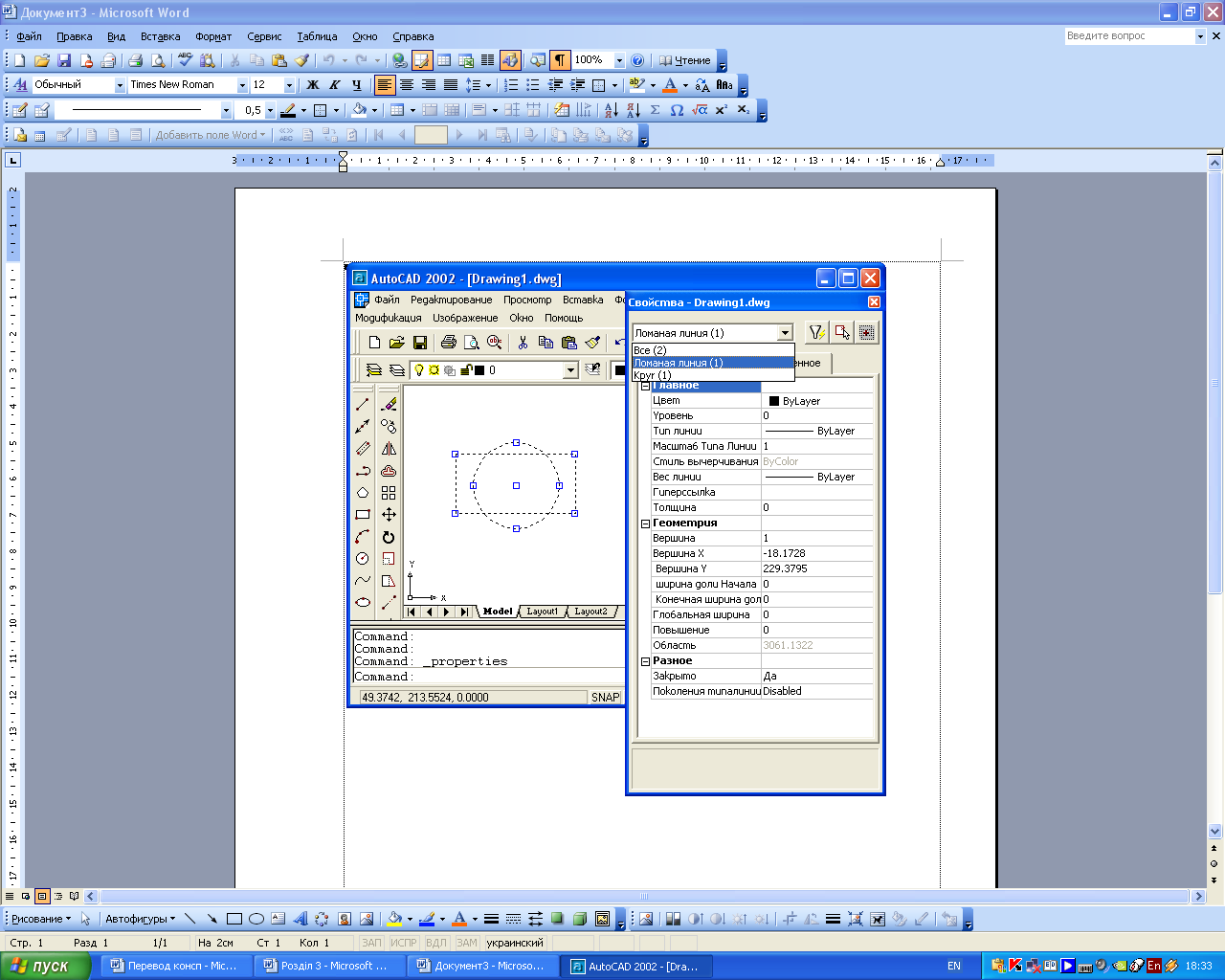The width and height of the screenshot is (1225, 980).
Task: Click the Format Painter brush icon
Action: [301, 60]
